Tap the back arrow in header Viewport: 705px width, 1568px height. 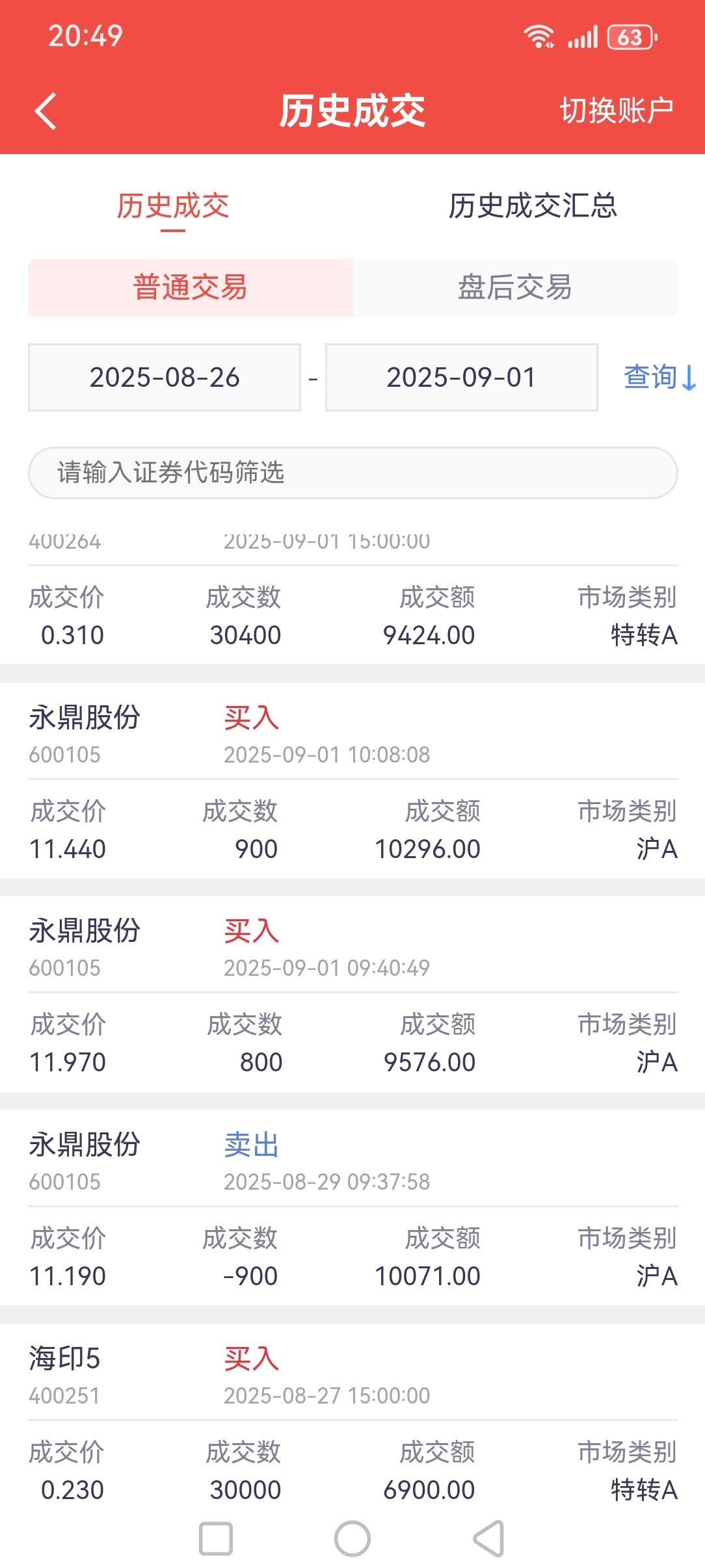tap(46, 111)
